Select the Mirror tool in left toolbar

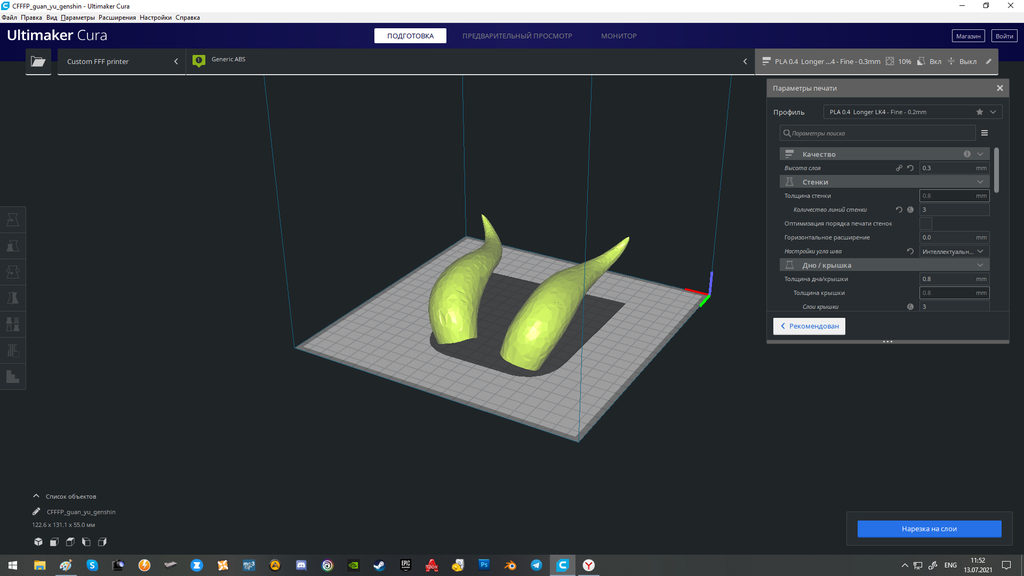[13, 298]
